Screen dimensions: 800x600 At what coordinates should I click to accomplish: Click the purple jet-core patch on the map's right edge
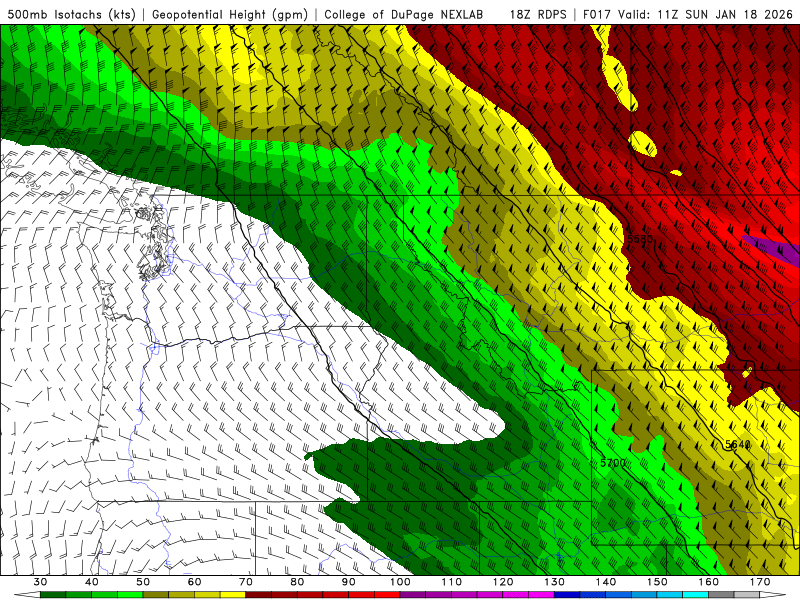[x=776, y=249]
